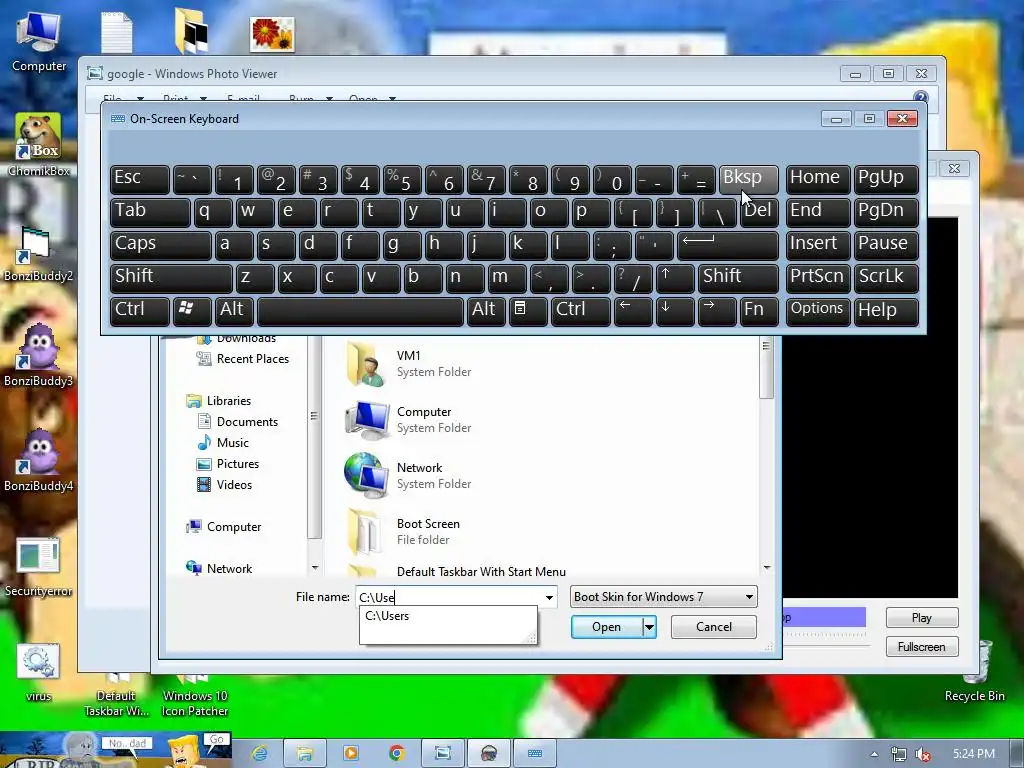Toggle the right Alt key

(486, 310)
